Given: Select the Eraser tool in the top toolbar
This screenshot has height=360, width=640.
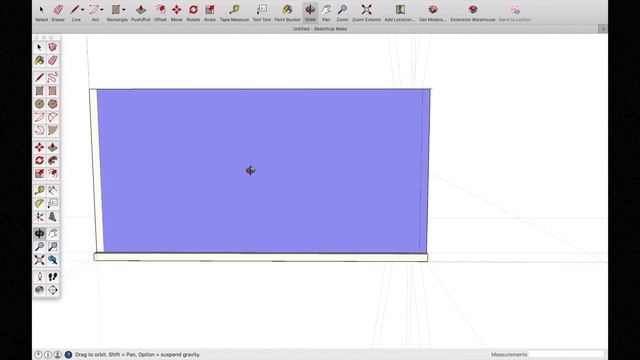Looking at the screenshot, I should 58,13.
